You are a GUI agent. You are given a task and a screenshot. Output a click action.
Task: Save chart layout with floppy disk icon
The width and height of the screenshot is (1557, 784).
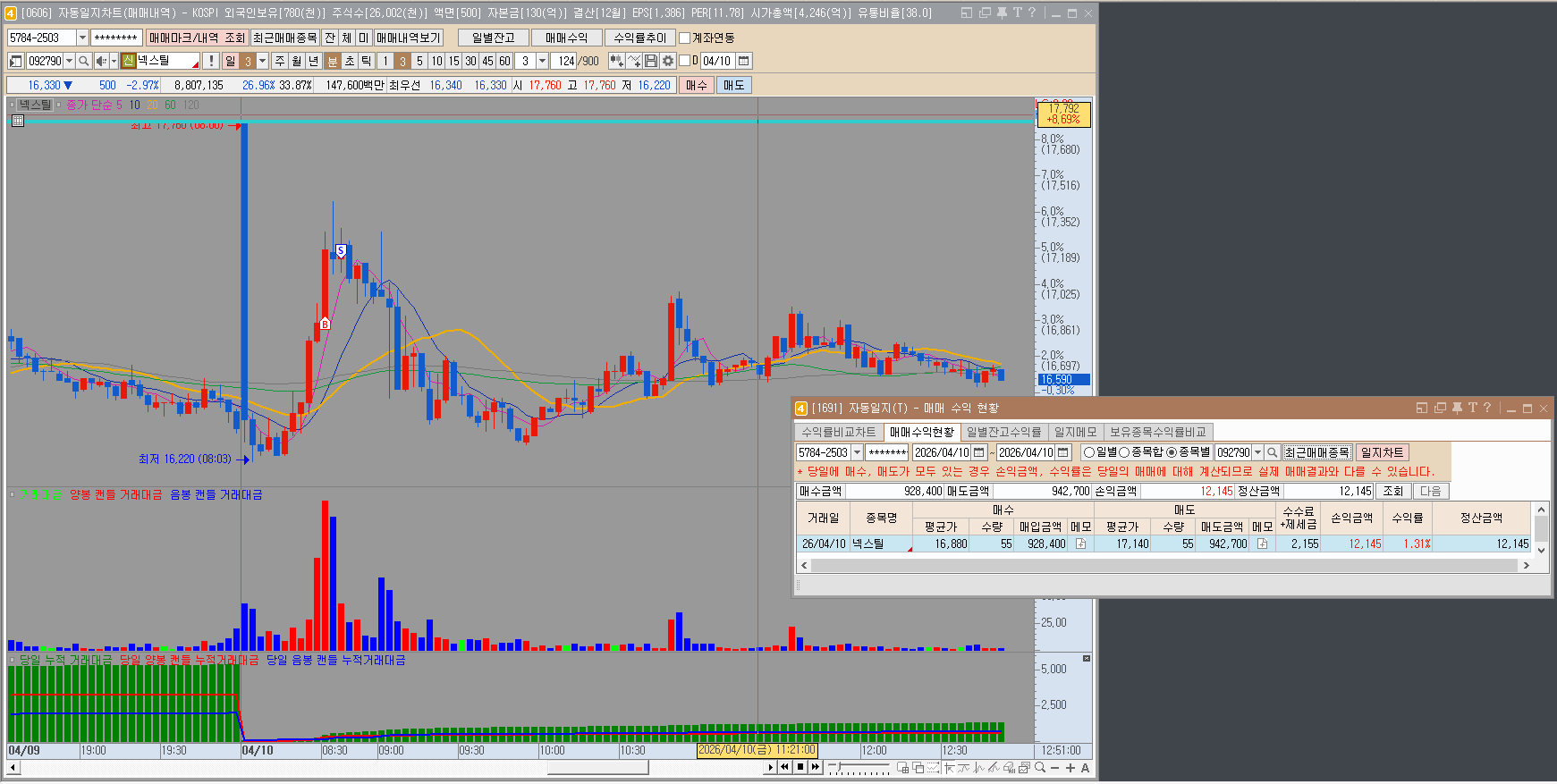[x=651, y=61]
